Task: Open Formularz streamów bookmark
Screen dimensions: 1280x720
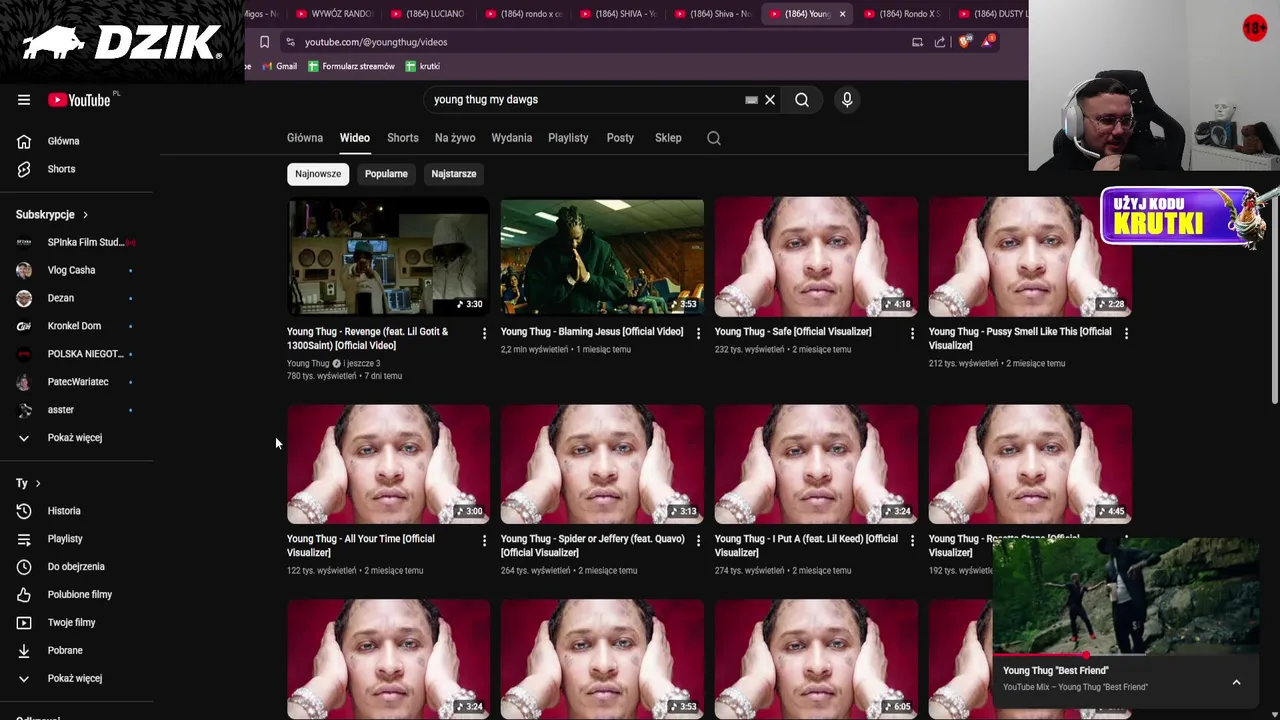Action: (351, 66)
